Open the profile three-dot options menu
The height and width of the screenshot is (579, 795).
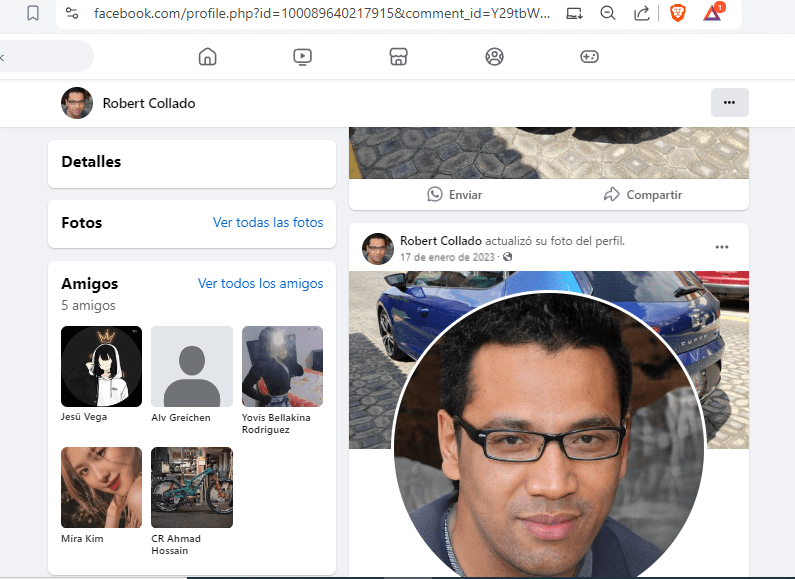click(729, 102)
